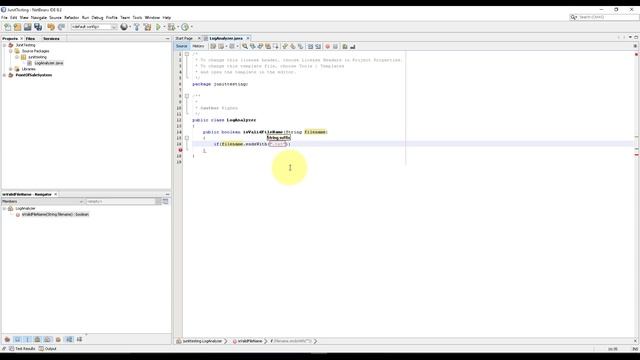This screenshot has height=360, width=640.
Task: Select LogAnalyzer.java in project tree
Action: 49,63
